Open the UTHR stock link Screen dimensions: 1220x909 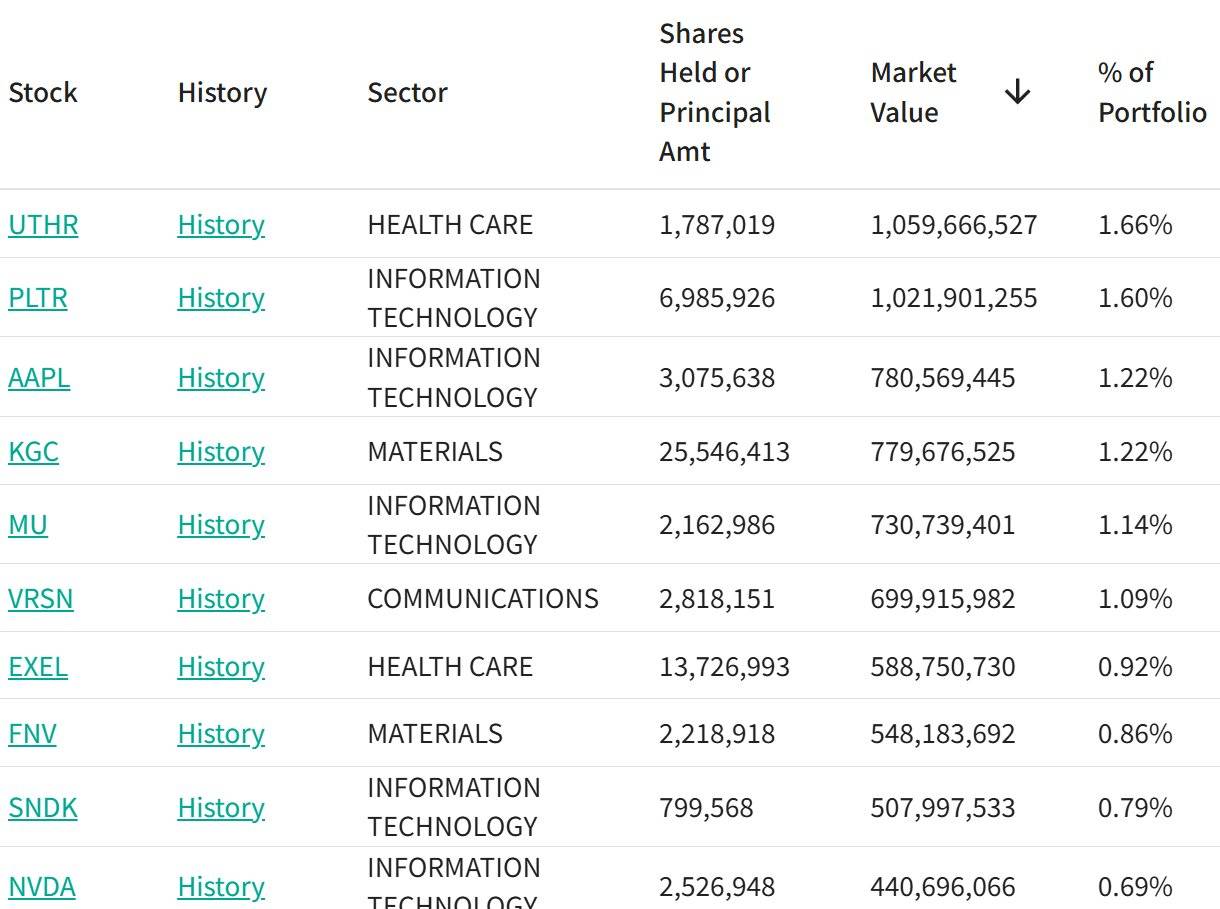coord(43,224)
